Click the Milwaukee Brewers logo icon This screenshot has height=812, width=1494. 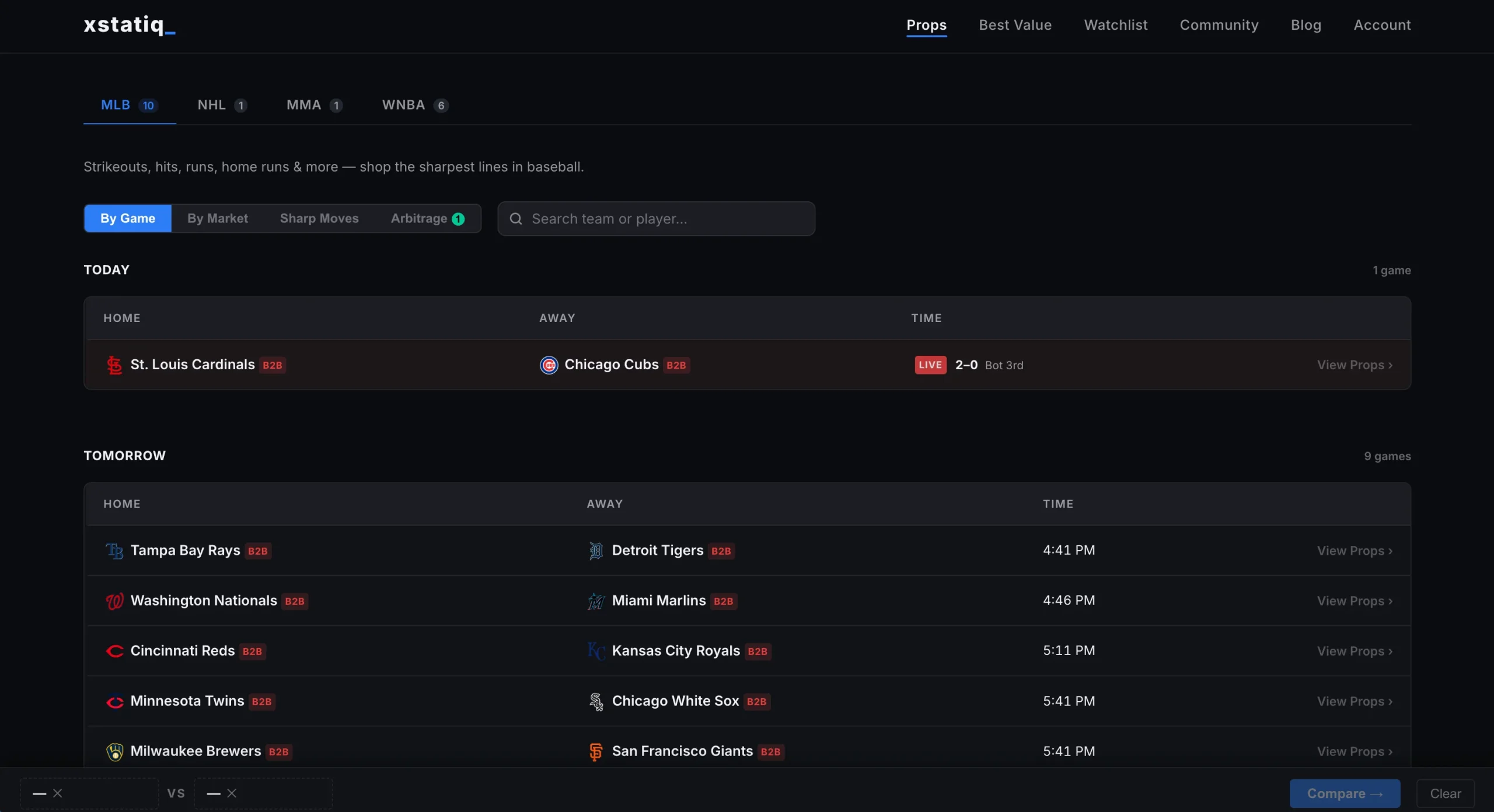coord(114,751)
